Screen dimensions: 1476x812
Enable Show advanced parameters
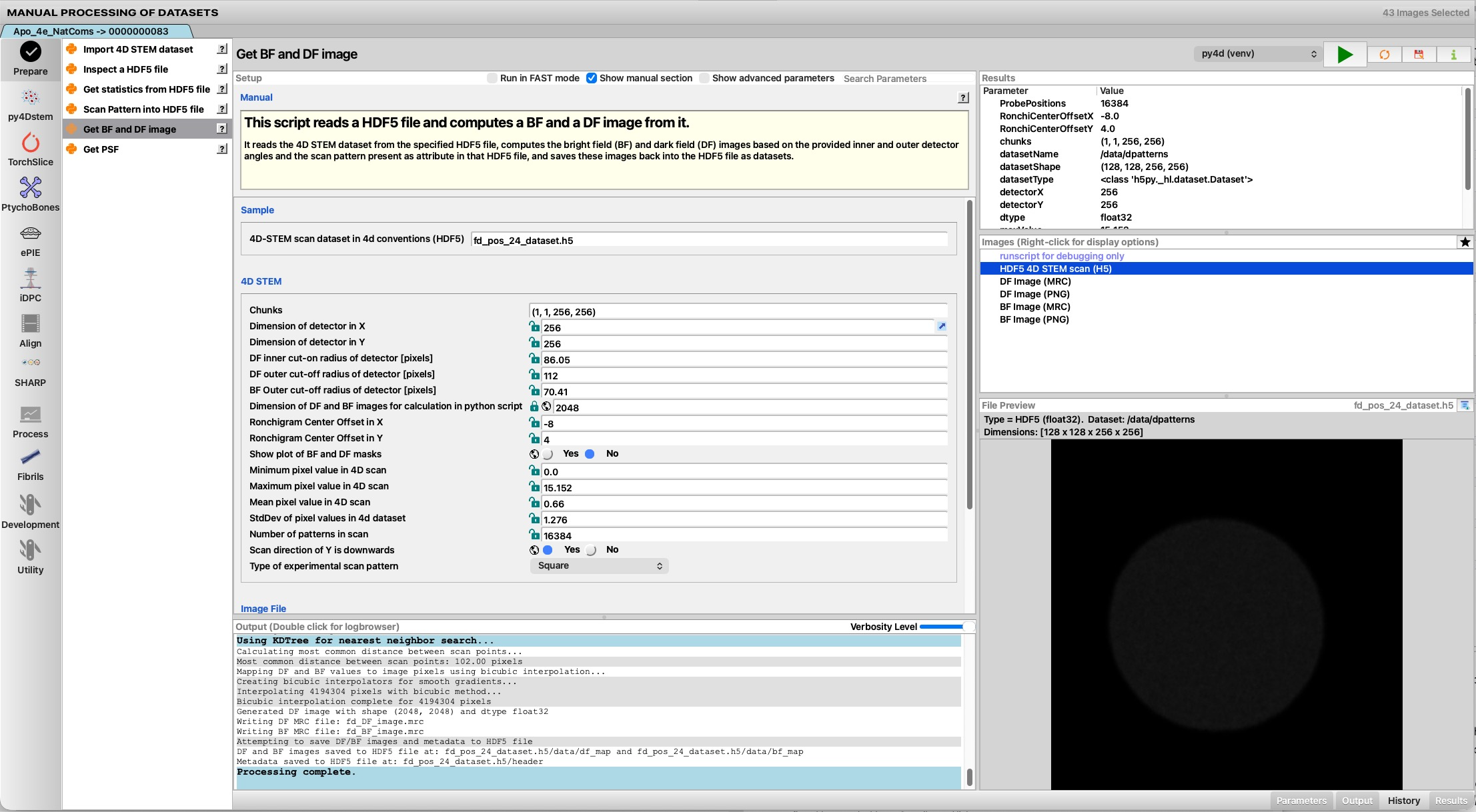point(704,78)
